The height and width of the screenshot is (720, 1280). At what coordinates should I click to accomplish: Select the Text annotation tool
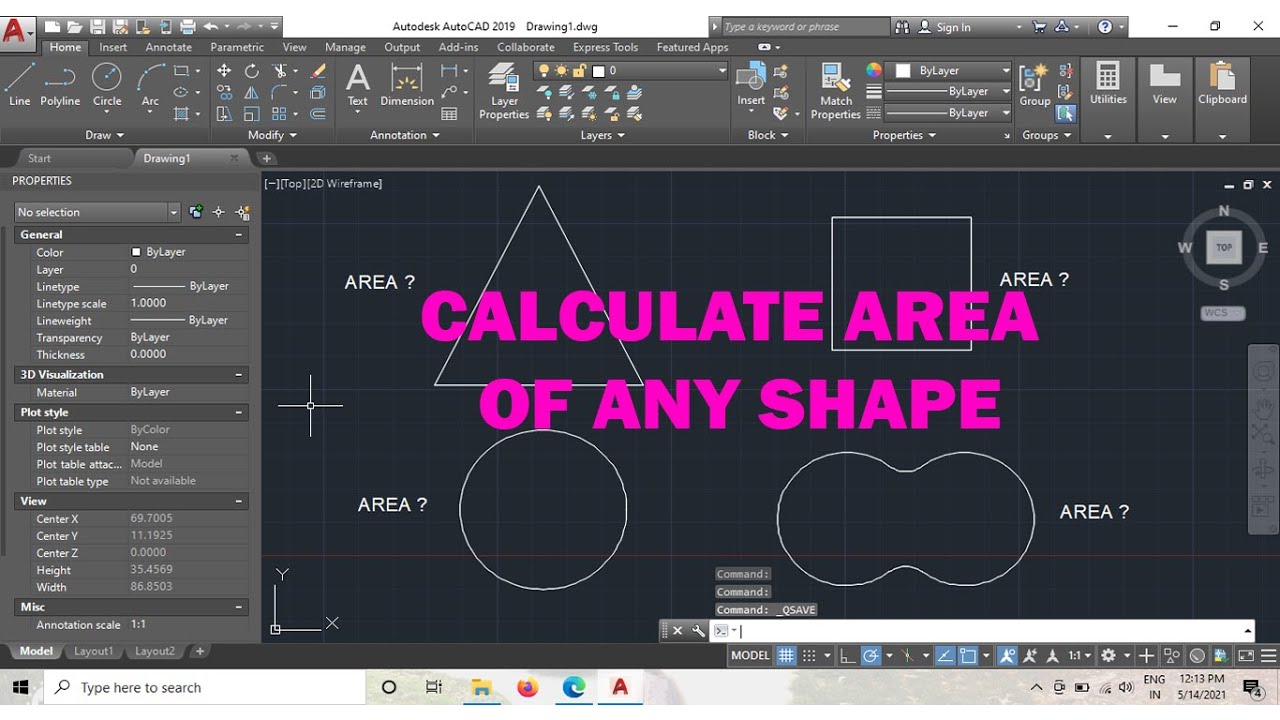(x=357, y=84)
